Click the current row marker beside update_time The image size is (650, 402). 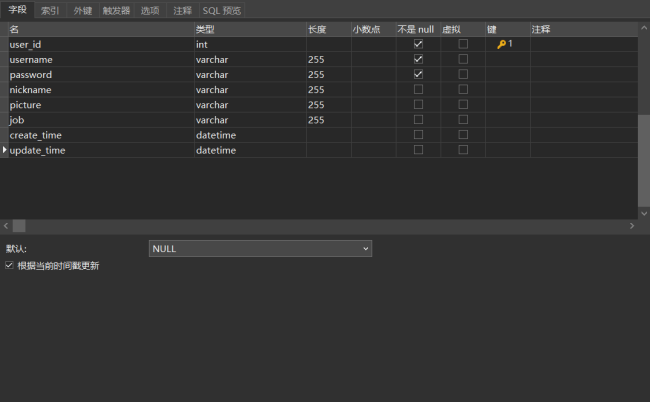click(x=5, y=150)
